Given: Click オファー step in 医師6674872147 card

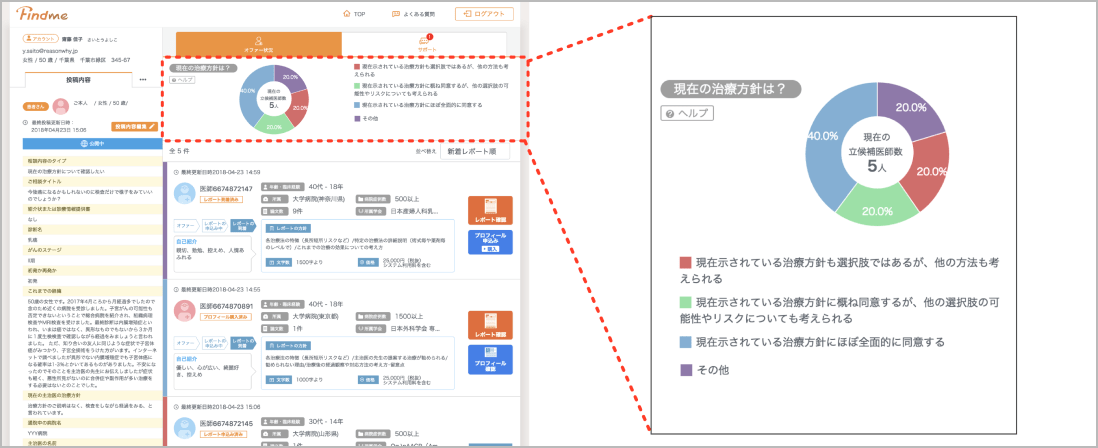Looking at the screenshot, I should [x=186, y=225].
